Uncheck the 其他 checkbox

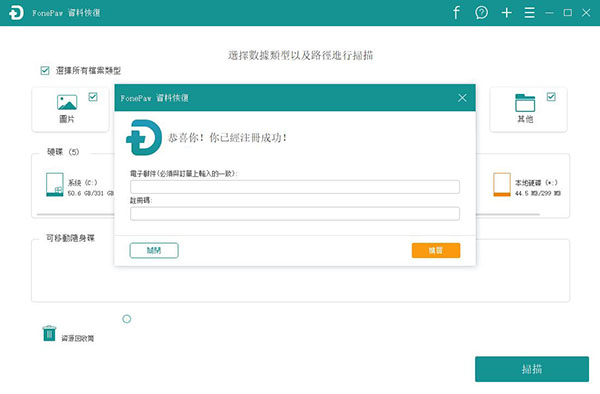coord(551,97)
